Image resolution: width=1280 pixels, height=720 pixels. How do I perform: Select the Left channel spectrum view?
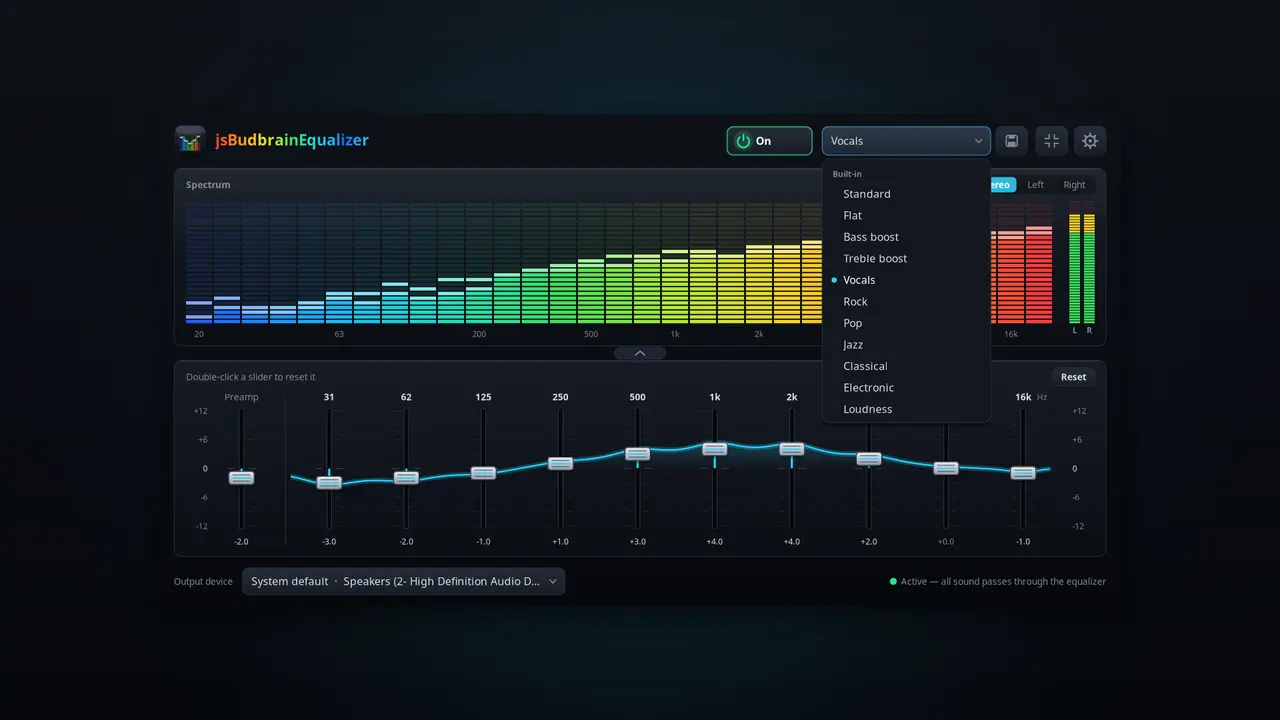click(1035, 185)
